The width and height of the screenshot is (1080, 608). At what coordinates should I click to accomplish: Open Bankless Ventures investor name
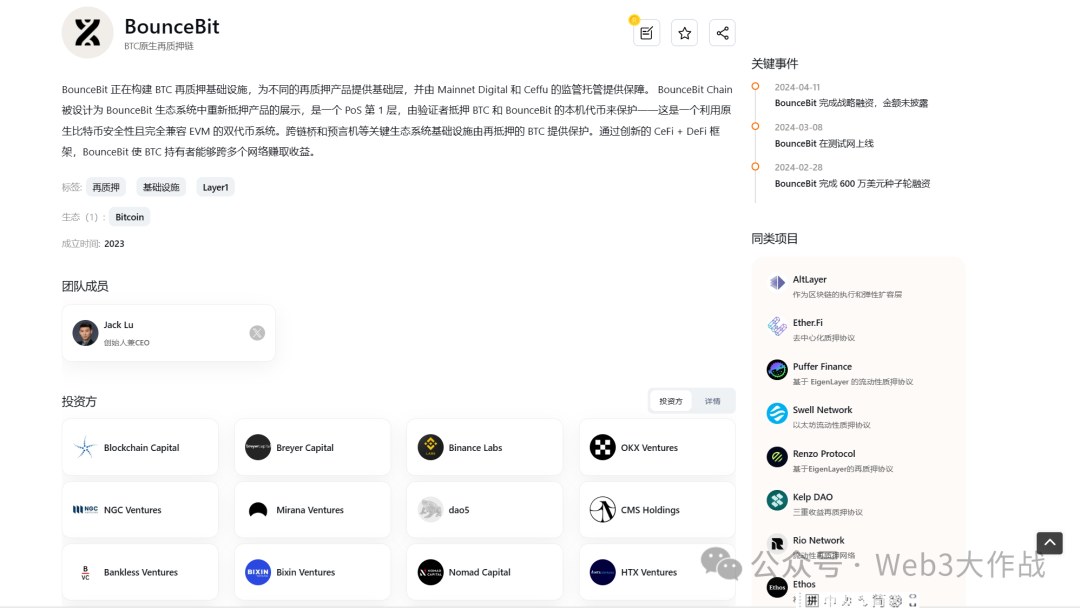[x=141, y=572]
